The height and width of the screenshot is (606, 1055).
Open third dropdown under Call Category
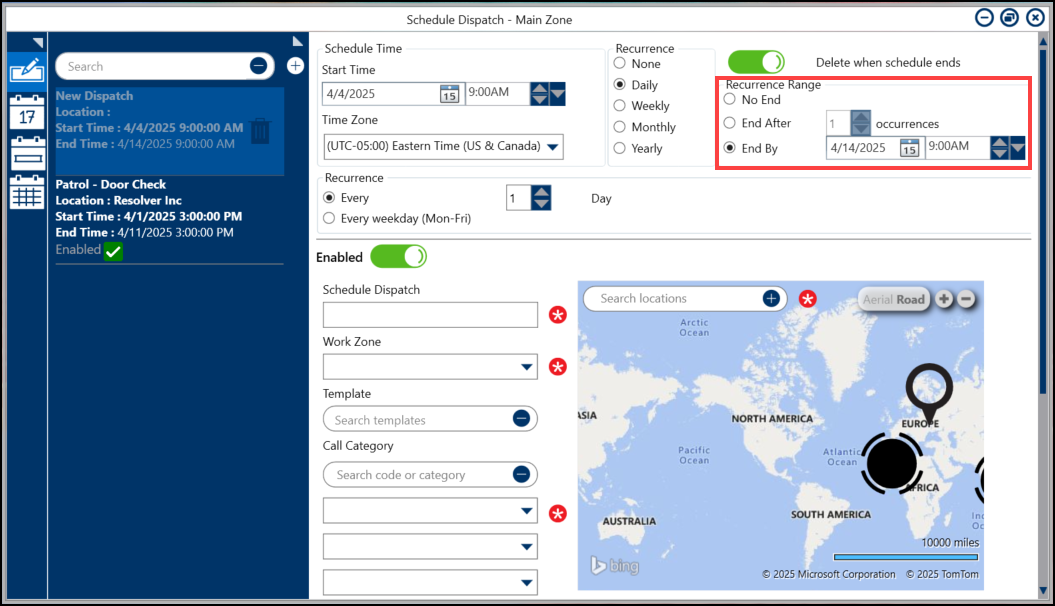(430, 582)
